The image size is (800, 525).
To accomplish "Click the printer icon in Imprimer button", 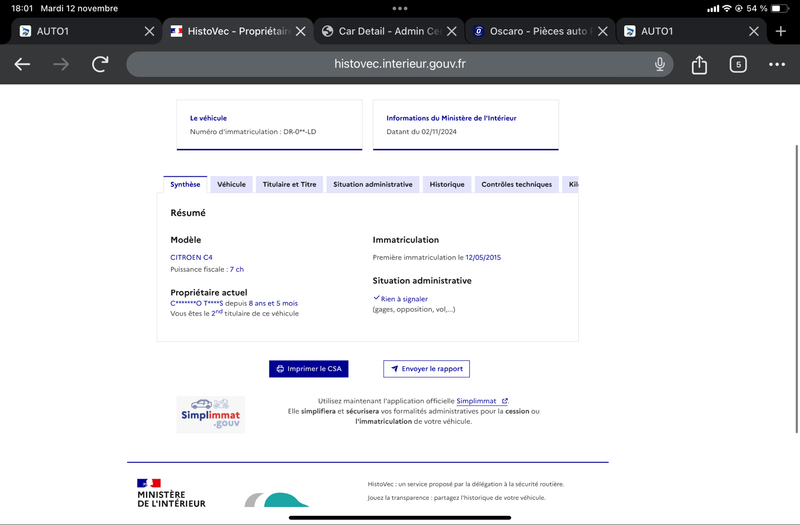I will 280,369.
